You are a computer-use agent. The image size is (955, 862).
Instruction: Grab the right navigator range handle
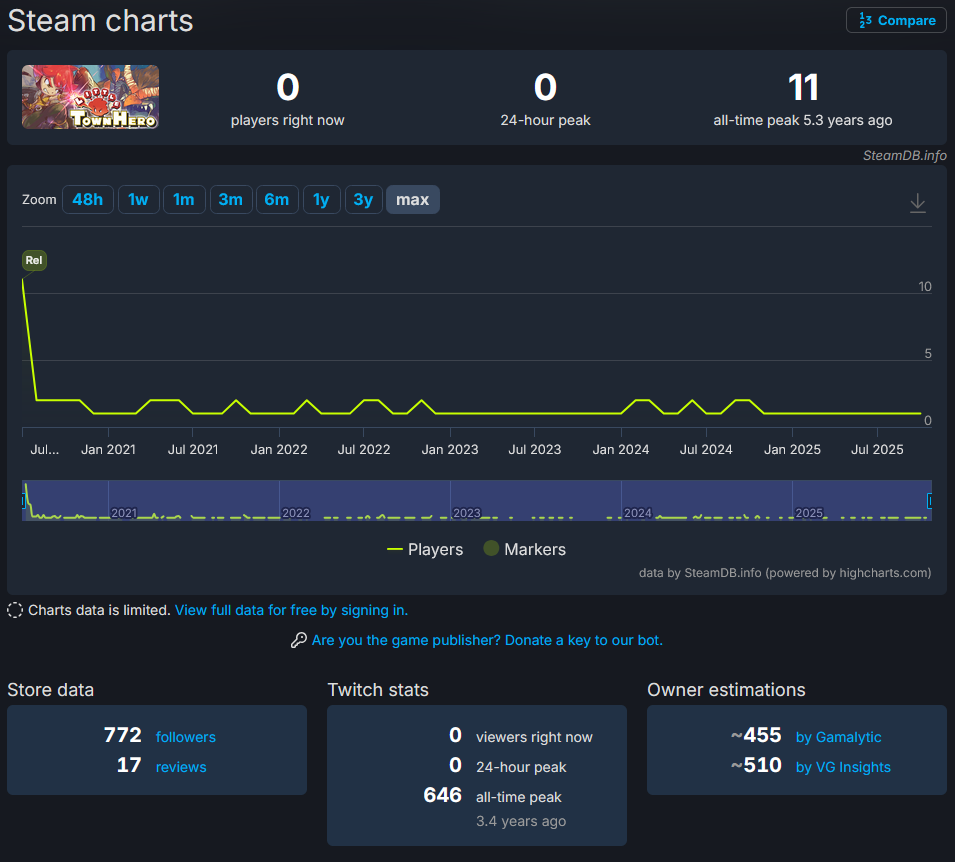[929, 501]
